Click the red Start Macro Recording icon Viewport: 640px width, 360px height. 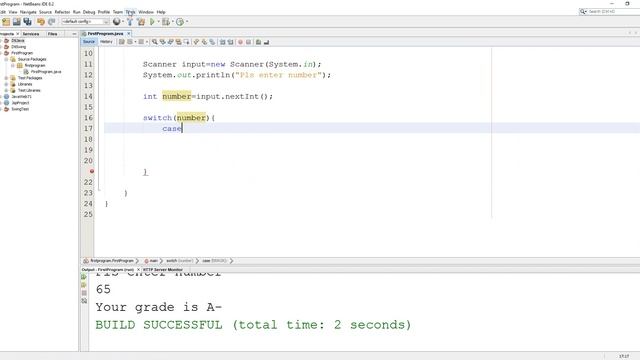click(x=240, y=42)
